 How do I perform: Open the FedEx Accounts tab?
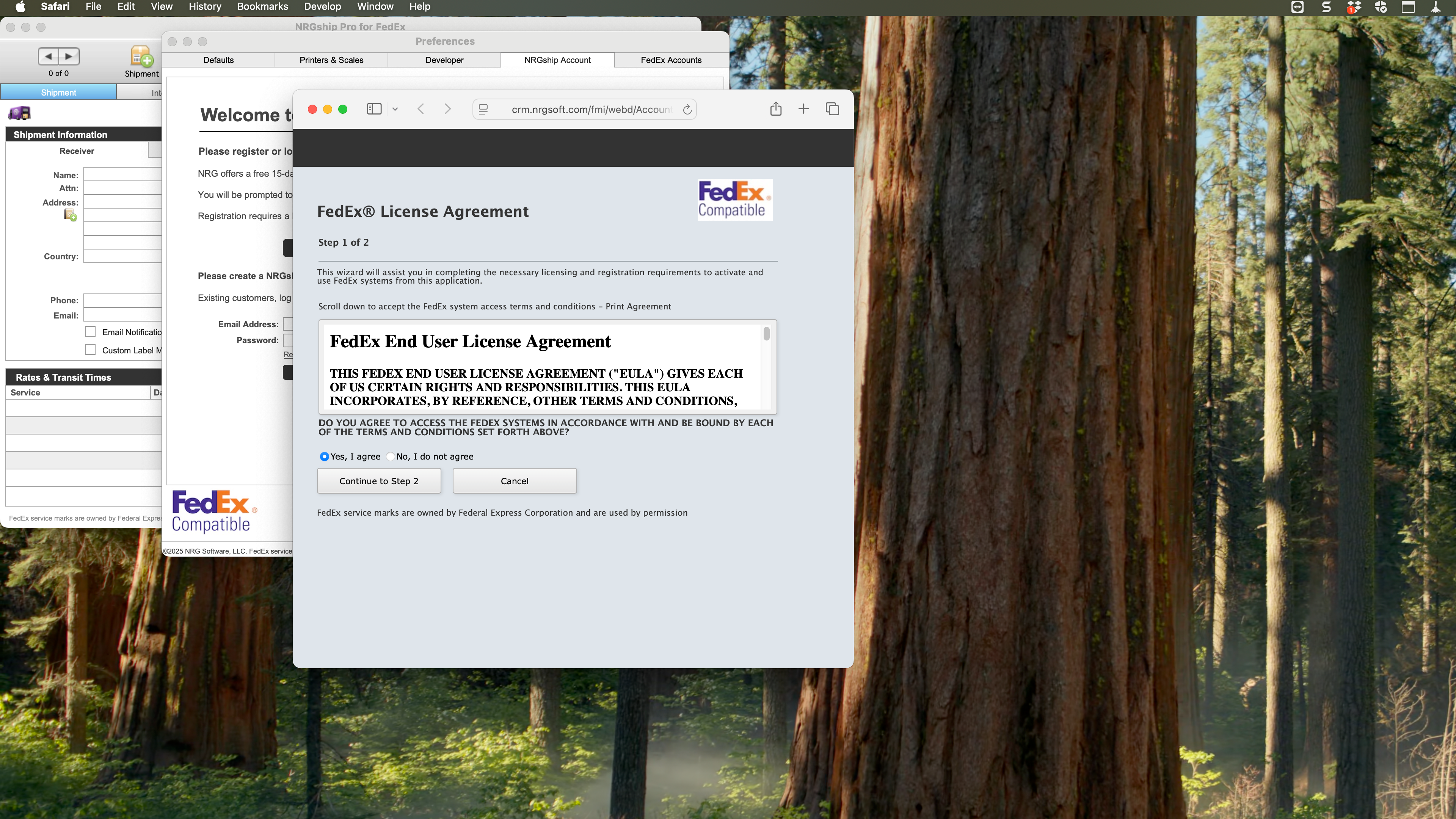671,60
